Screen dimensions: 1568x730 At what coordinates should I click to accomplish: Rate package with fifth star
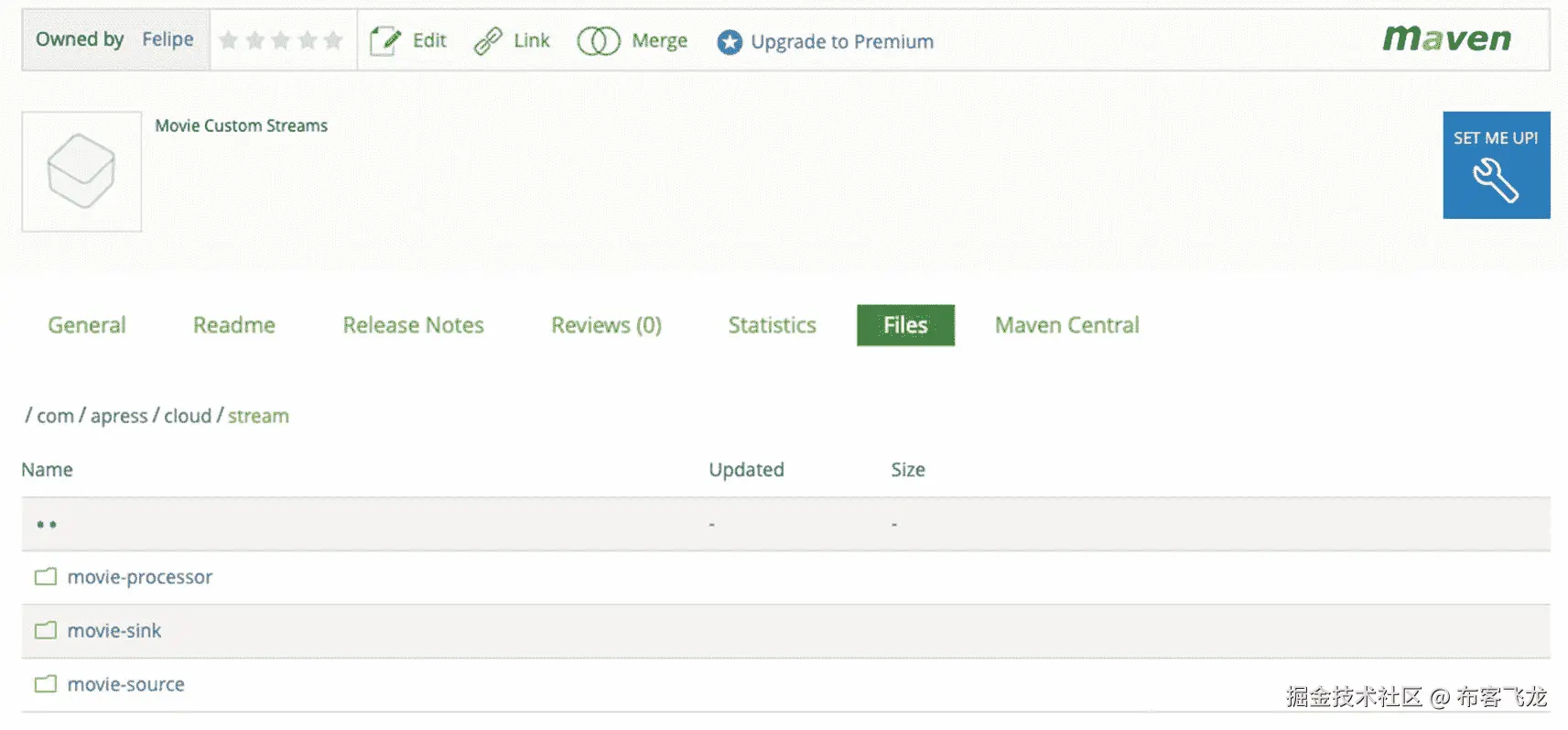(x=333, y=40)
